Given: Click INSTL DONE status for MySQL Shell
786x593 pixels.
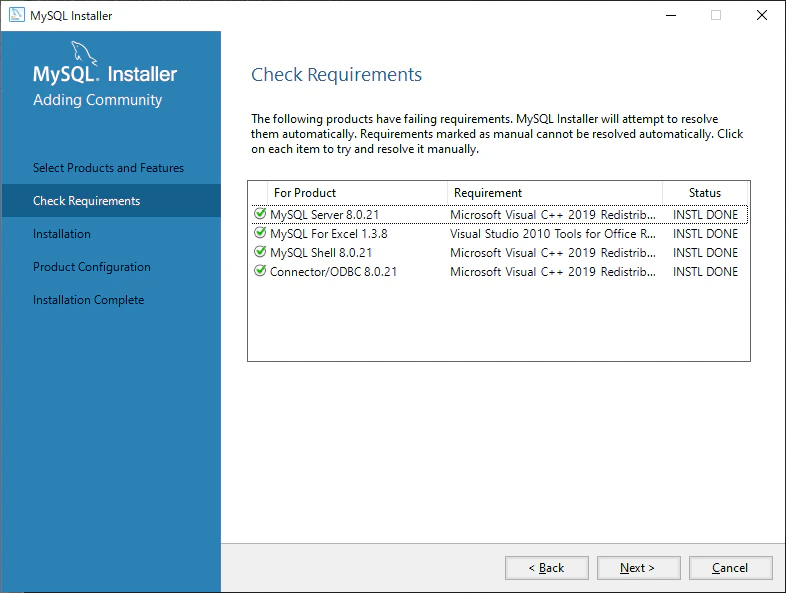Looking at the screenshot, I should (x=705, y=253).
